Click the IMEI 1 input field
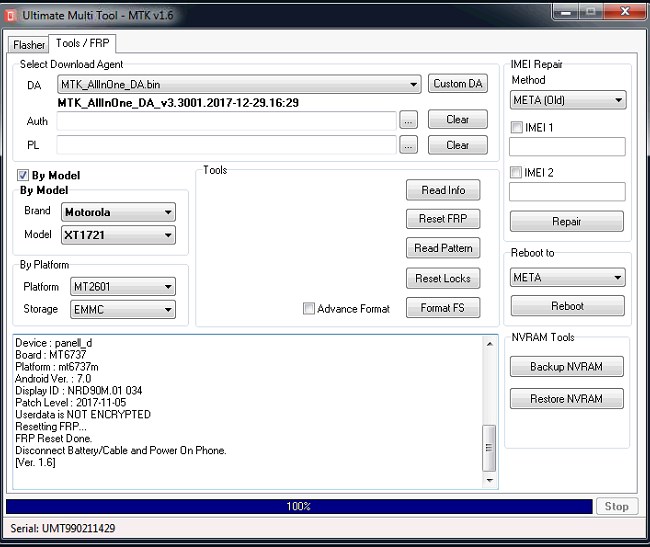The width and height of the screenshot is (650, 547). pos(567,147)
